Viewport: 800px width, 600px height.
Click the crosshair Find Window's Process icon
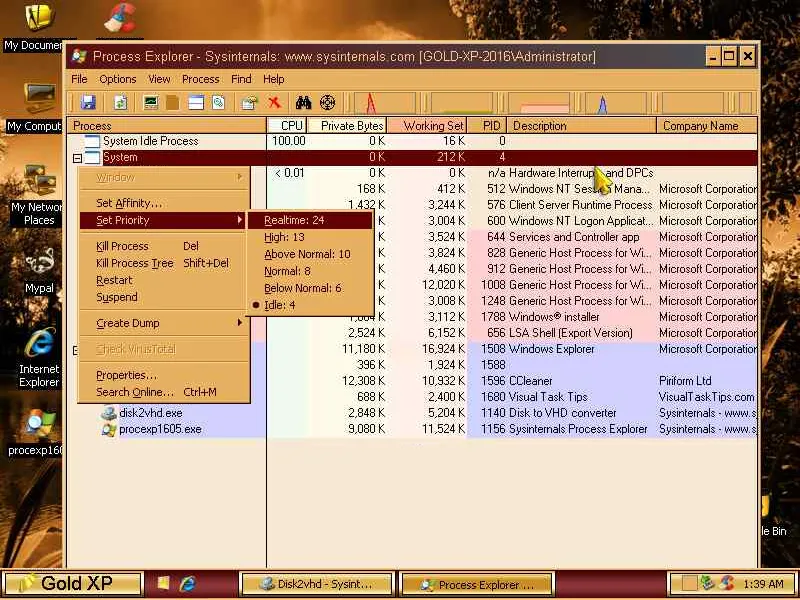tap(328, 103)
